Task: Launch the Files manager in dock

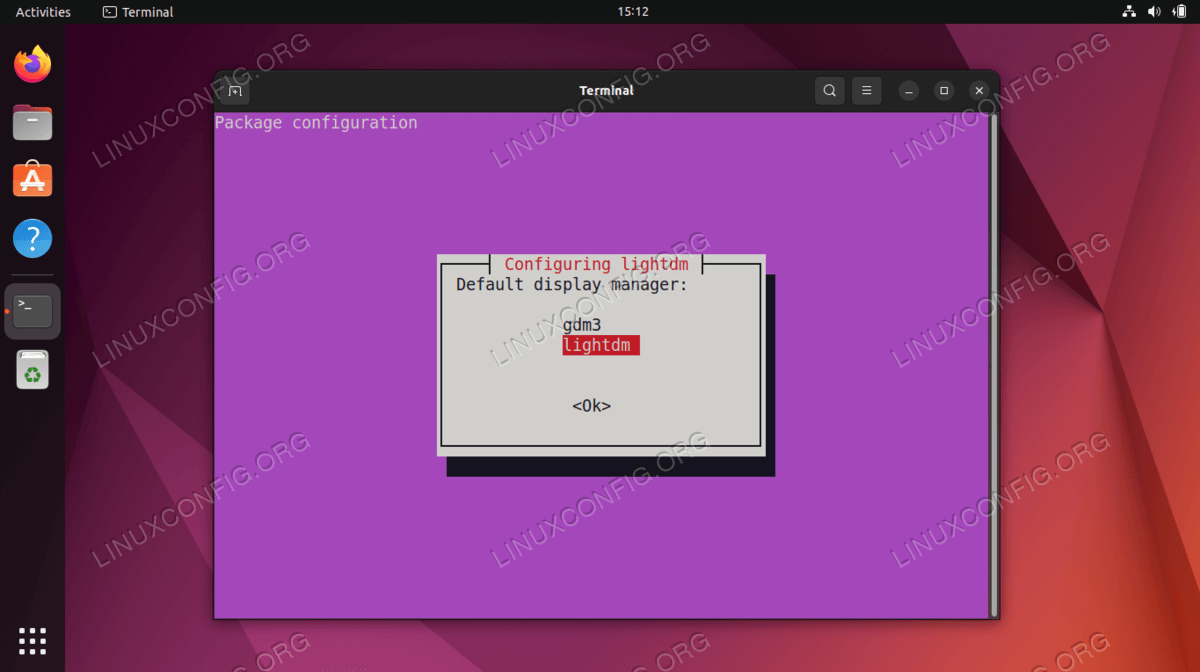Action: (x=33, y=123)
